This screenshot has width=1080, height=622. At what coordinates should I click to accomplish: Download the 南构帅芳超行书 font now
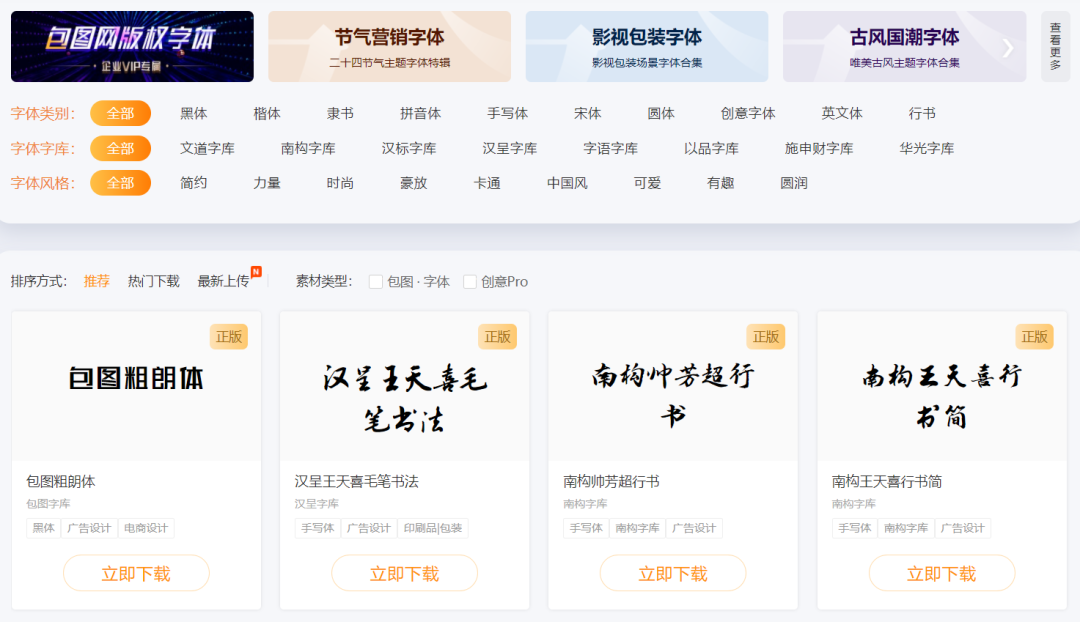tap(673, 573)
